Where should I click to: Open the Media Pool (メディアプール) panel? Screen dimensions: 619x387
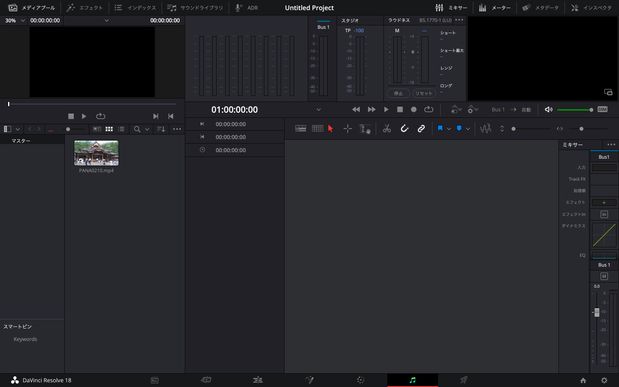tap(31, 8)
